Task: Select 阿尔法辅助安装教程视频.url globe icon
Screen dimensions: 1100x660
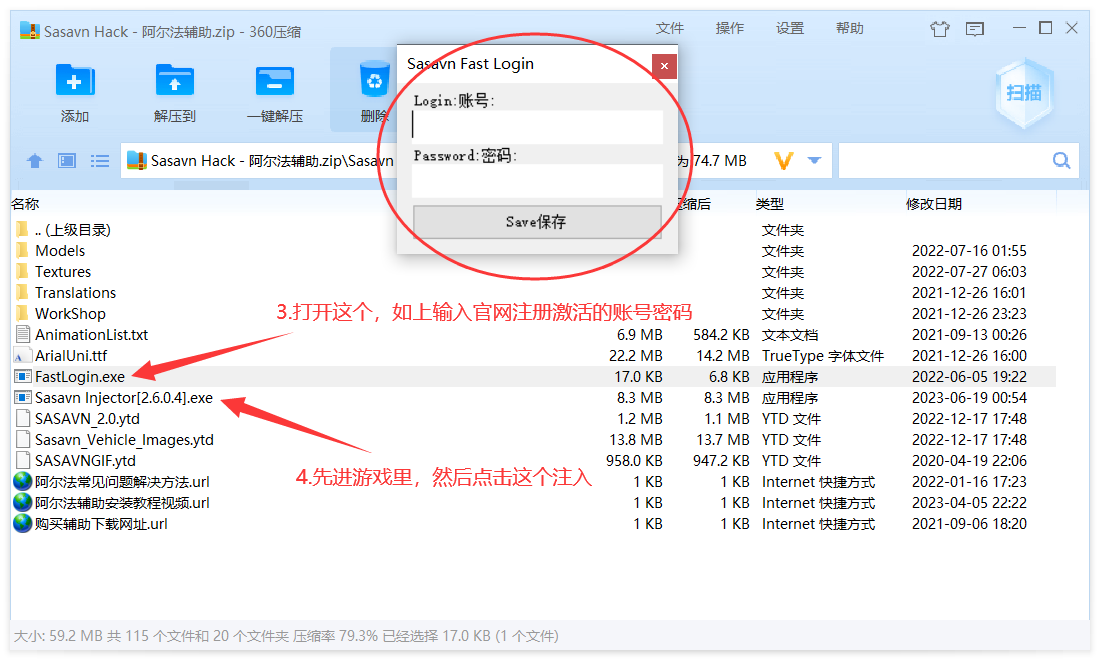Action: coord(22,503)
